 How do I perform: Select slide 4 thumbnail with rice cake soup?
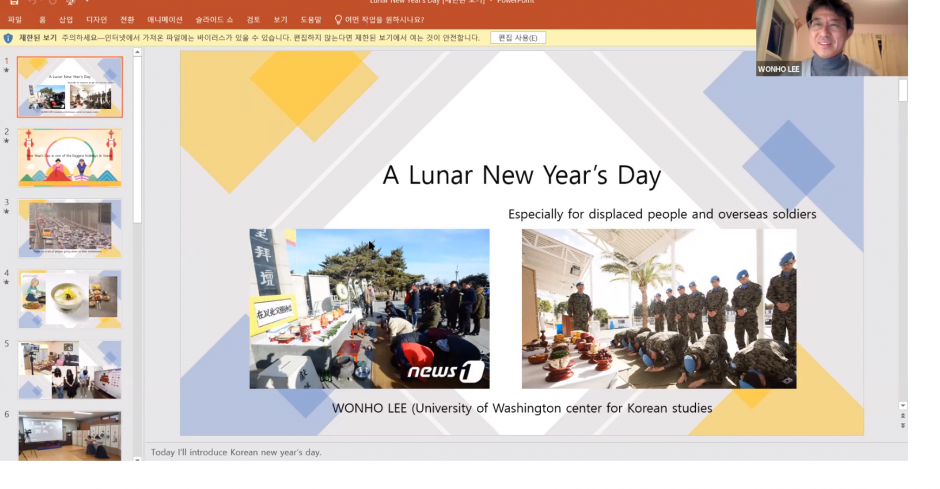point(70,299)
